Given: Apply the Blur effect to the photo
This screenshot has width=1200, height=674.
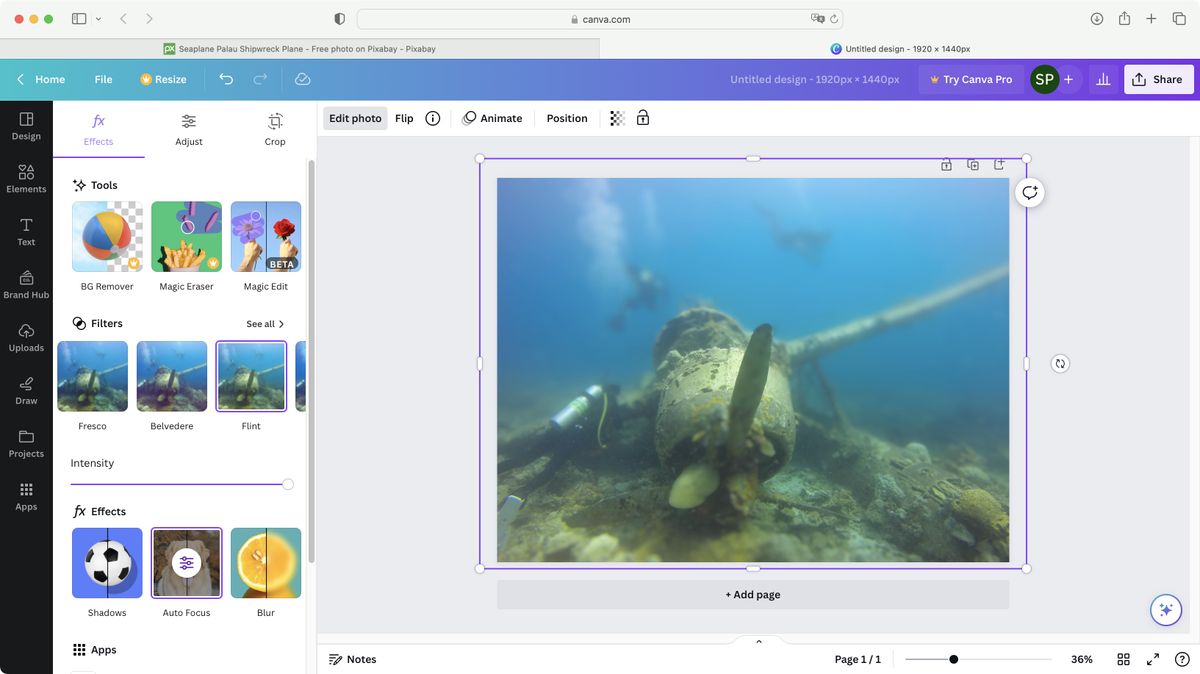Looking at the screenshot, I should point(265,563).
